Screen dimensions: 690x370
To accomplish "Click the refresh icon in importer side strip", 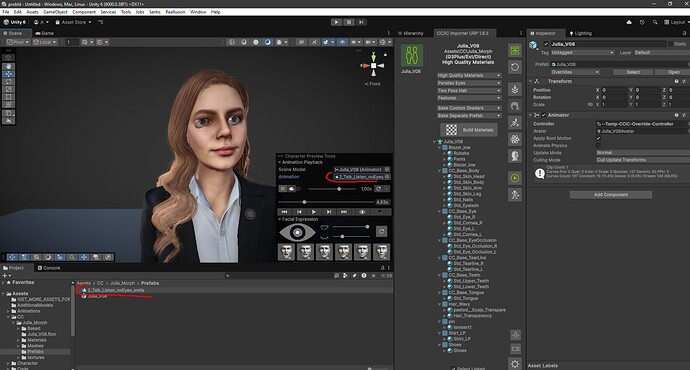I will tap(515, 67).
